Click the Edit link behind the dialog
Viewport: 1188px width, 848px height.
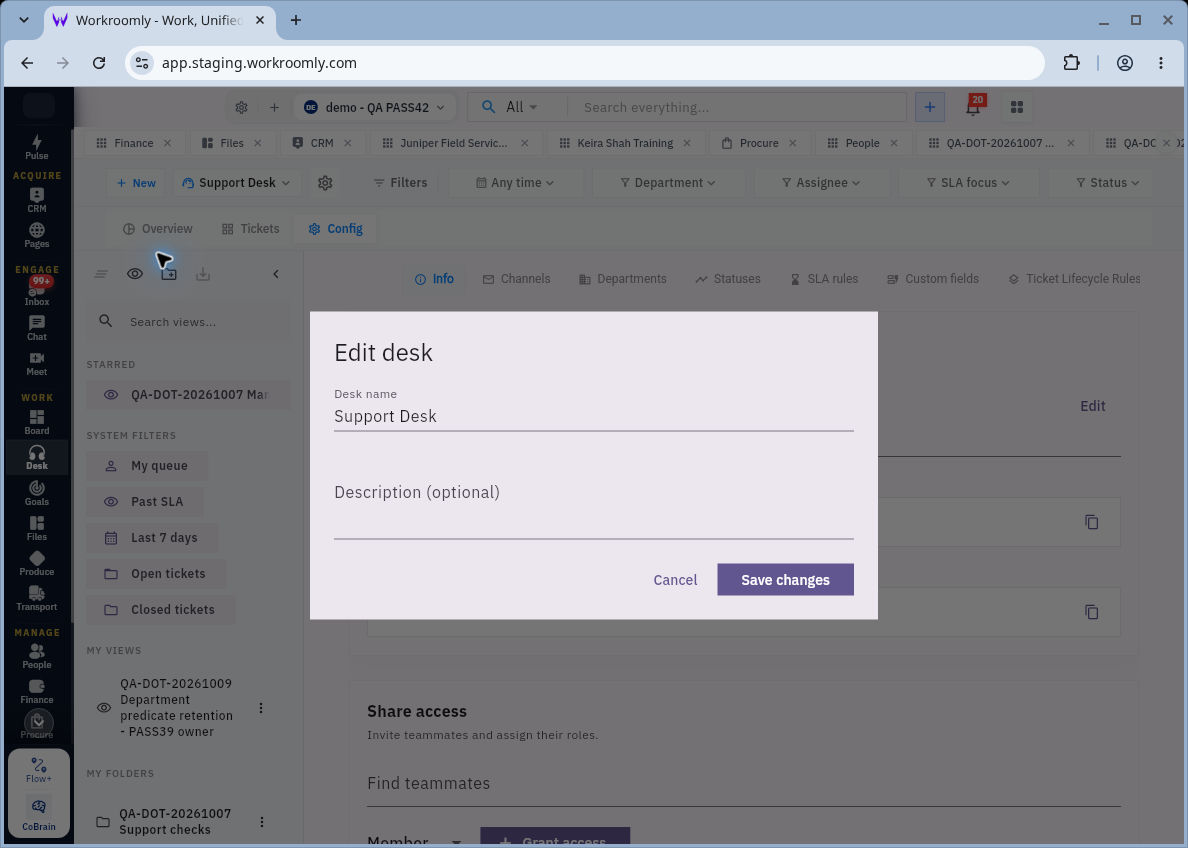coord(1093,406)
